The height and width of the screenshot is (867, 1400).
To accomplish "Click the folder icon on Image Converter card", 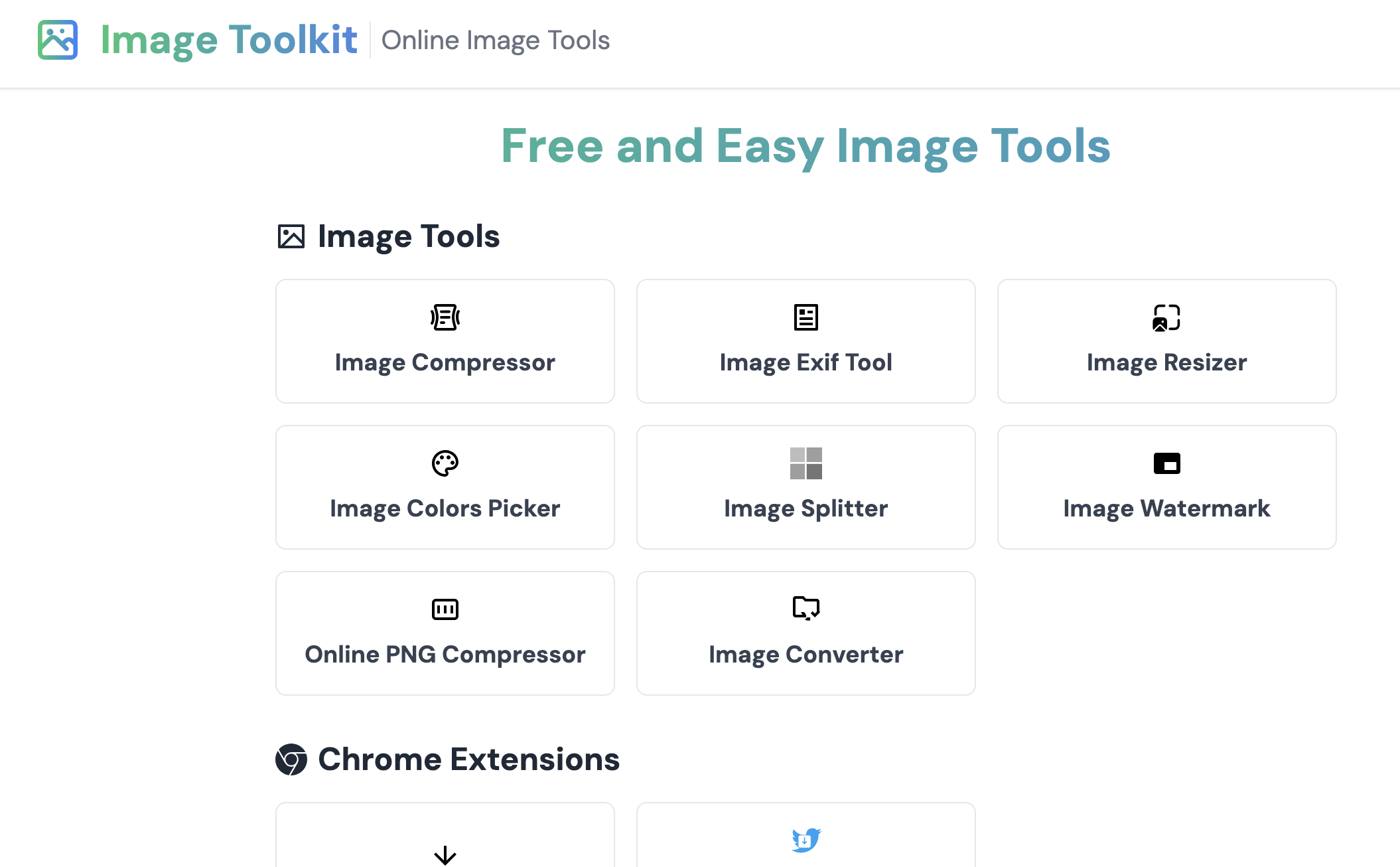I will point(805,608).
